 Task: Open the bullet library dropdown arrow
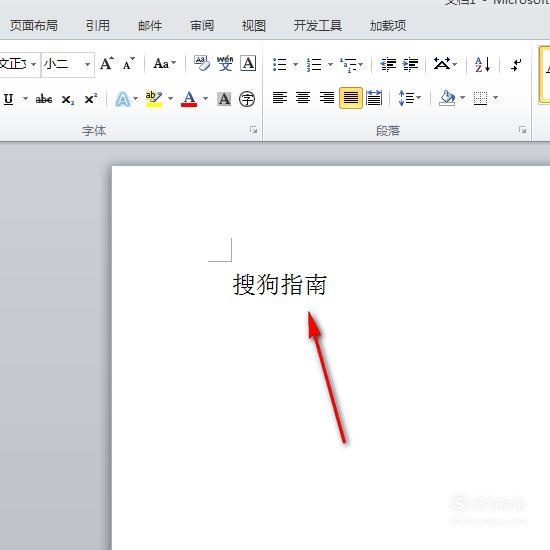[295, 65]
